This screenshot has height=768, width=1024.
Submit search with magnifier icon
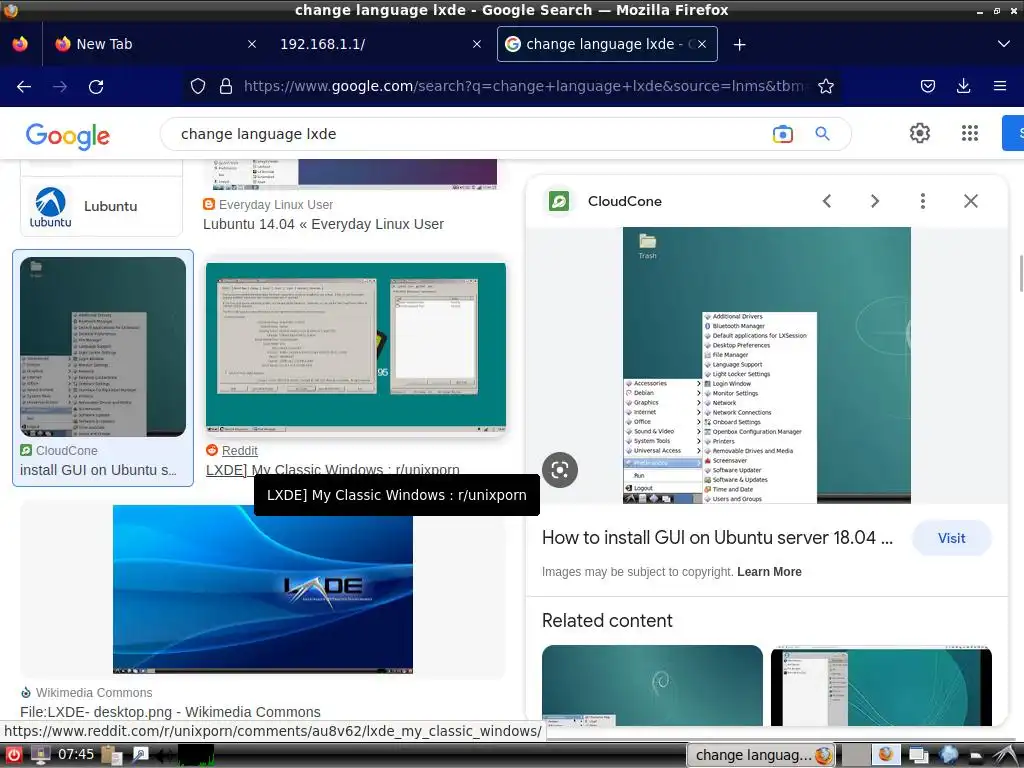click(x=822, y=134)
